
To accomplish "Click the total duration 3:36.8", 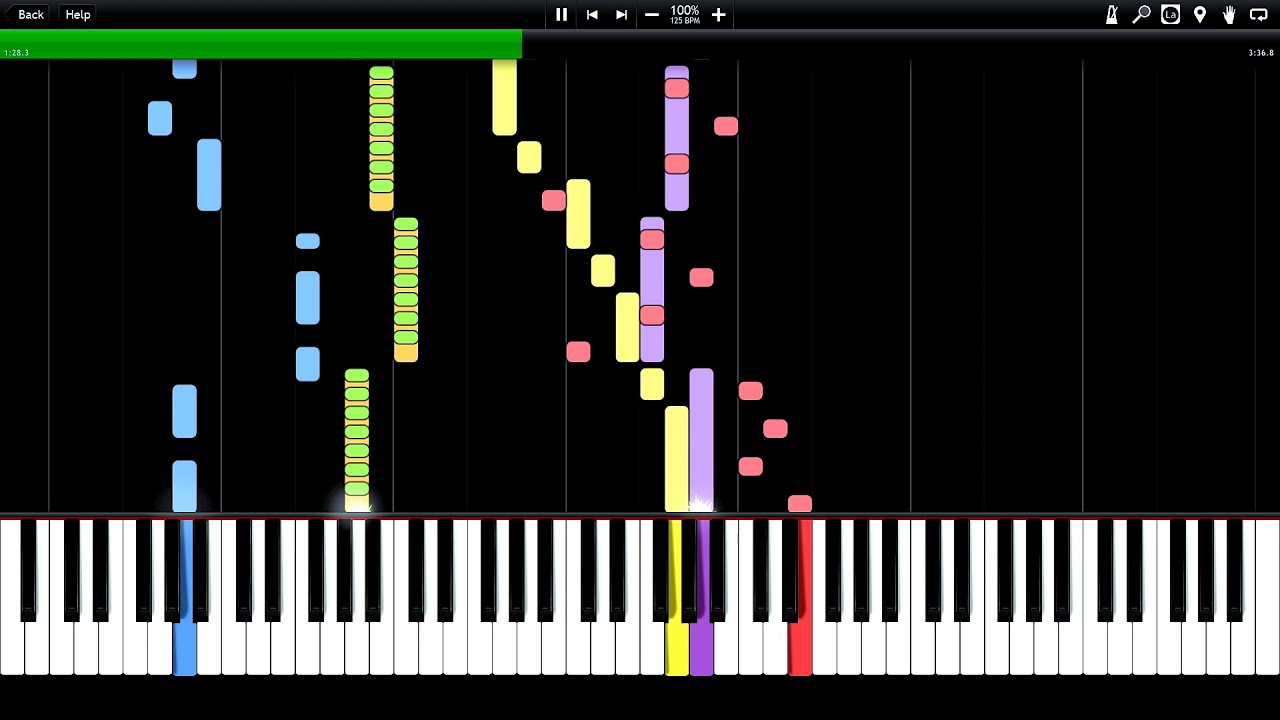I will 1261,53.
